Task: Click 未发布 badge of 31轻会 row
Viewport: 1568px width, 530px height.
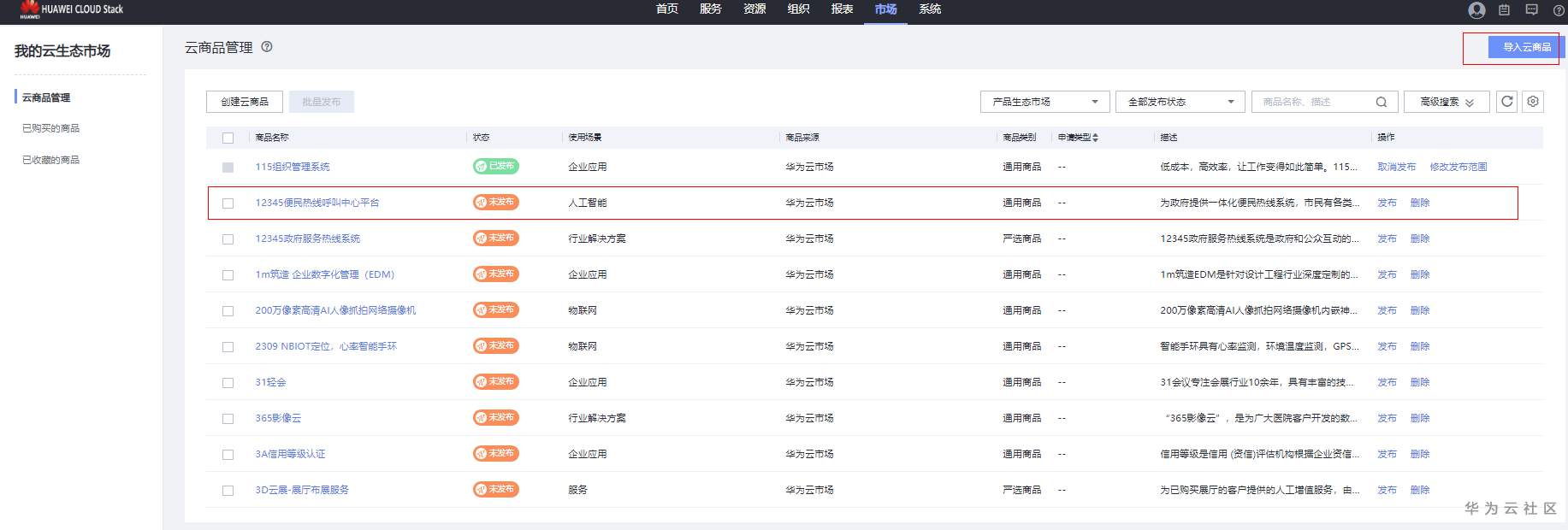Action: click(x=496, y=381)
